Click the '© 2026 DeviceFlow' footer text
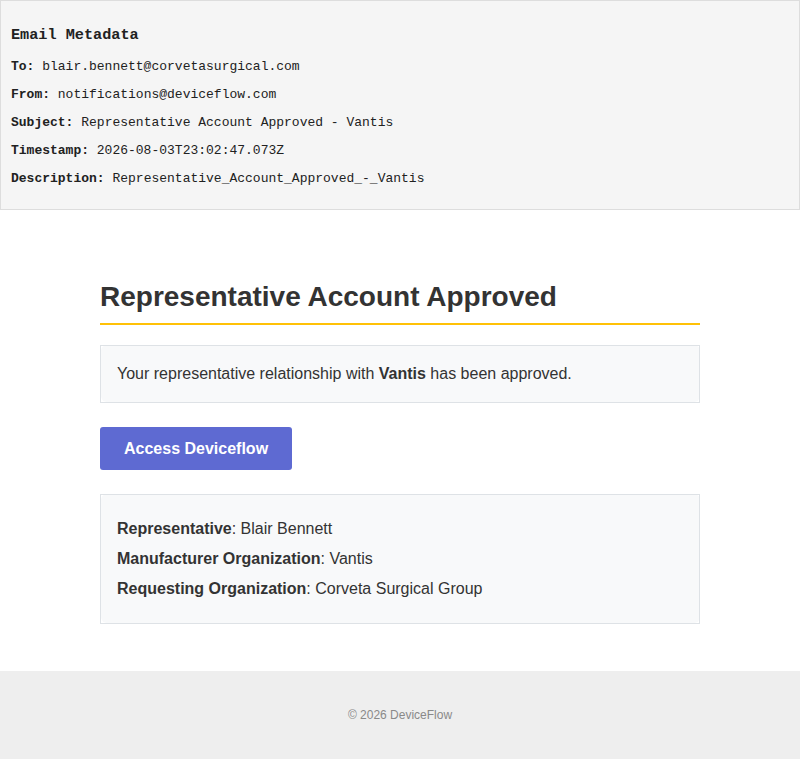 (x=400, y=715)
